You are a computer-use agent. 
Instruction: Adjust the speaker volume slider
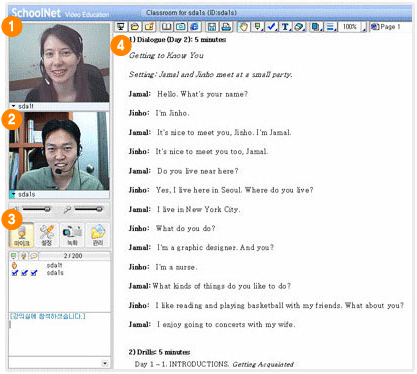[x=36, y=209]
